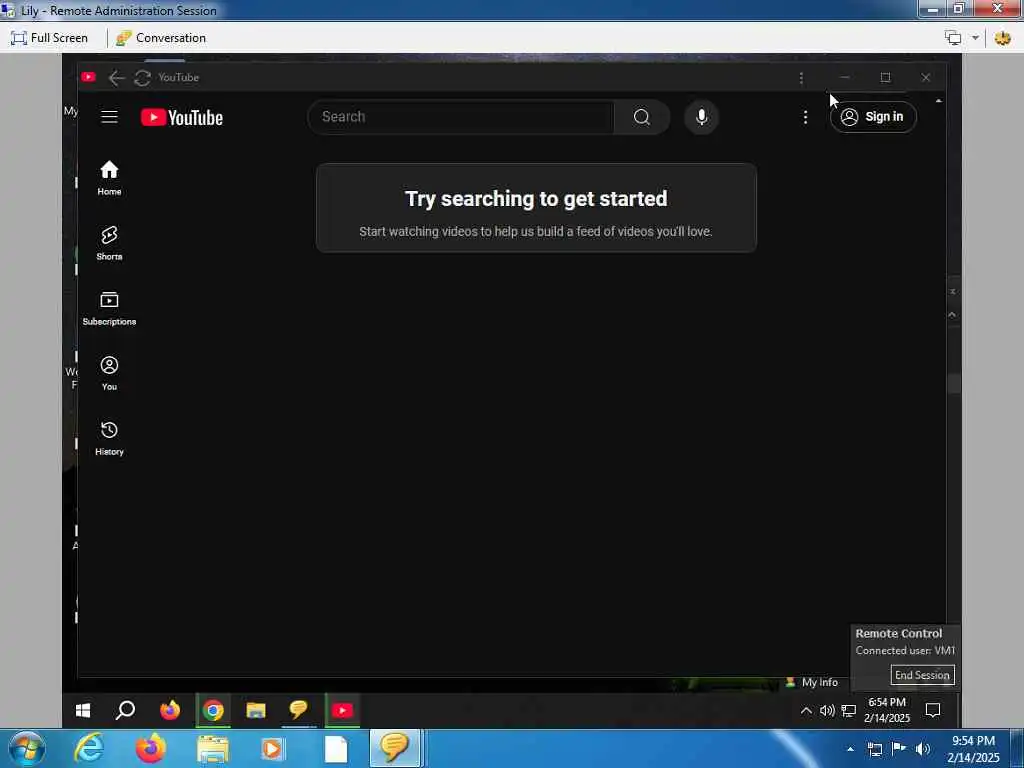Viewport: 1024px width, 768px height.
Task: Click active chat bubble app on local taskbar
Action: 394,748
